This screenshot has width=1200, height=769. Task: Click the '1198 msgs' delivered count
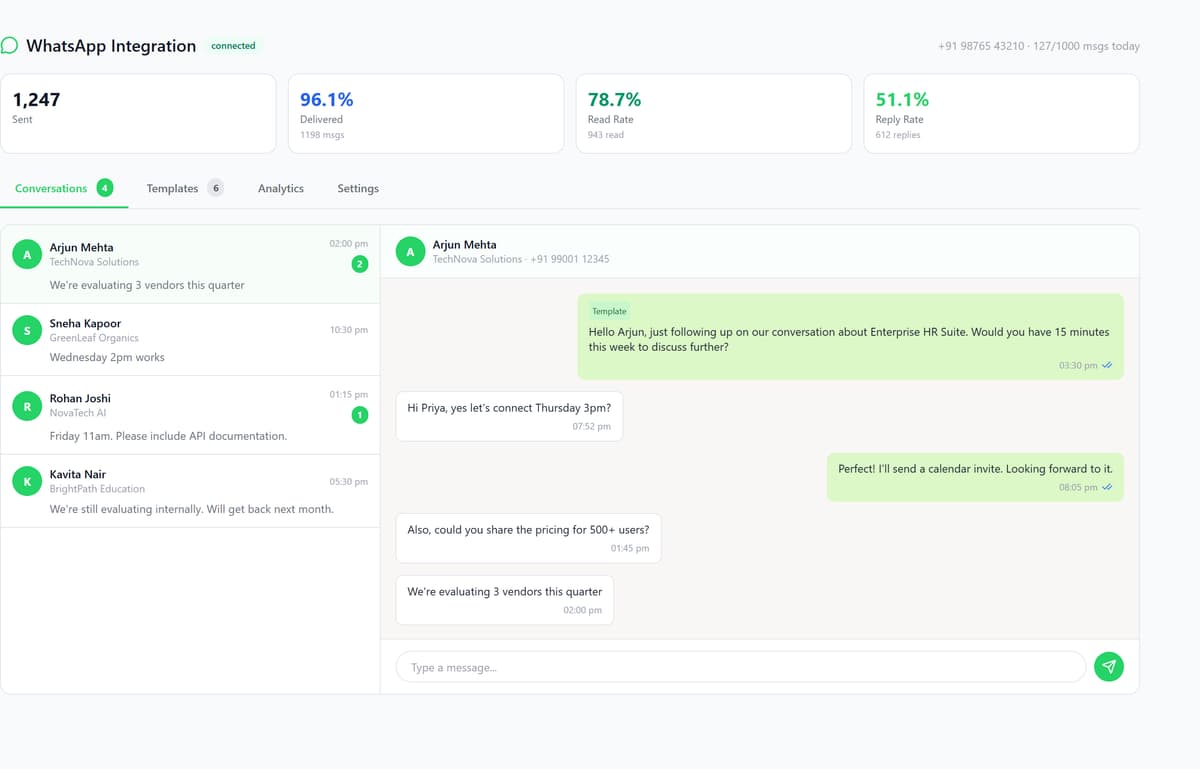pos(322,135)
